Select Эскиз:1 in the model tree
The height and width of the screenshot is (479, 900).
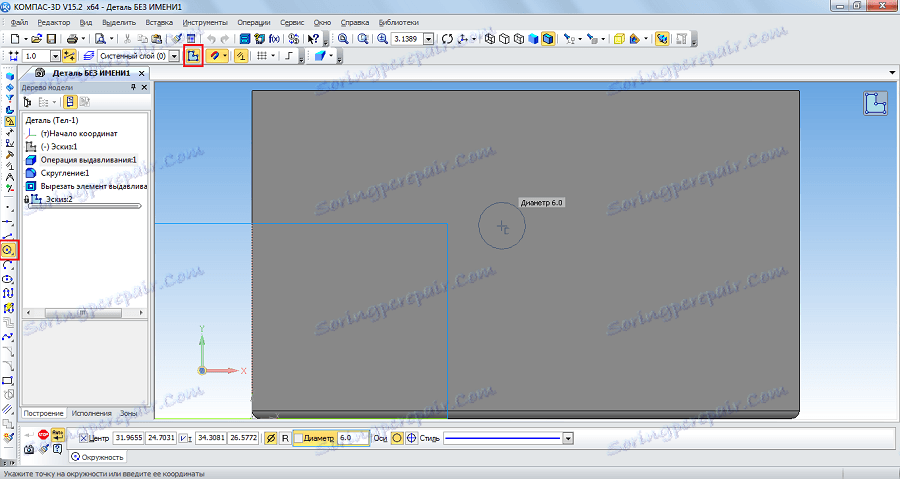point(52,147)
